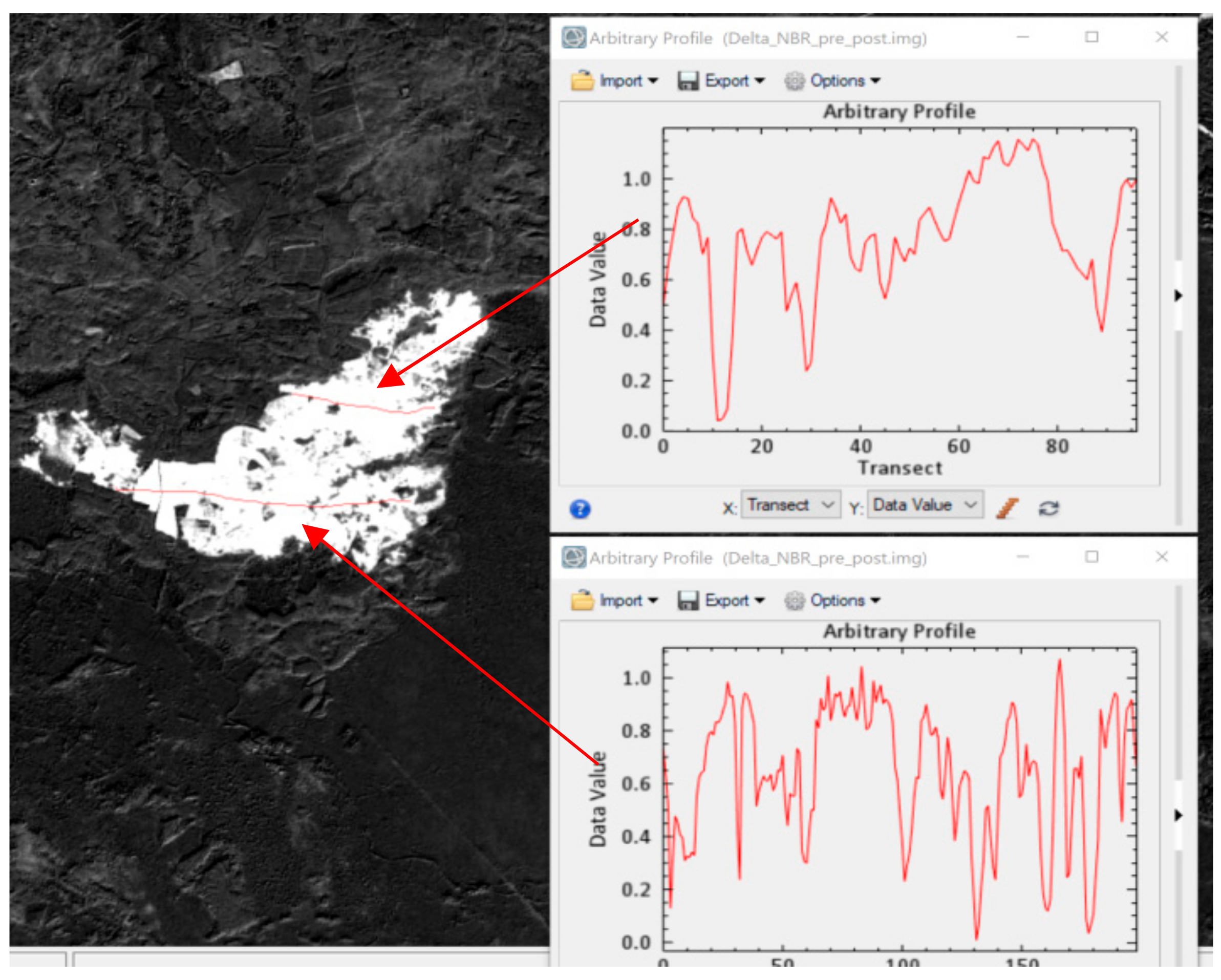The image size is (1221, 980).
Task: Click the orange stacked plot icon
Action: (1007, 507)
